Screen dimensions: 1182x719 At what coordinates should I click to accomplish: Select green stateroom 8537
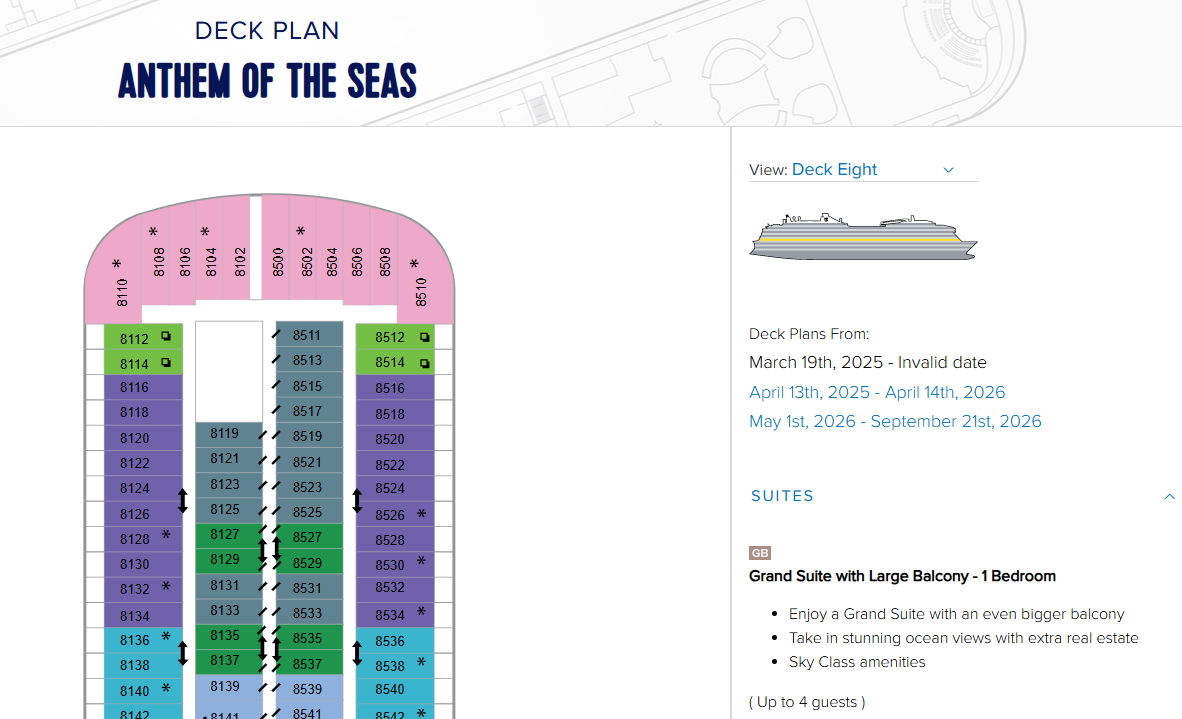[x=309, y=663]
